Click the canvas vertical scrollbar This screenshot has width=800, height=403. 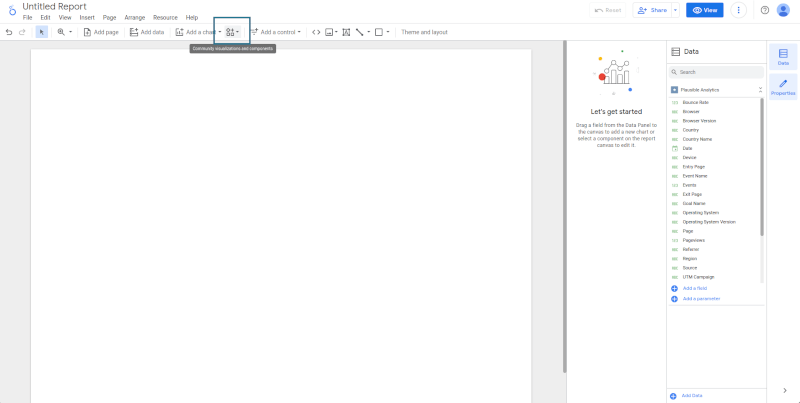pyautogui.click(x=565, y=207)
